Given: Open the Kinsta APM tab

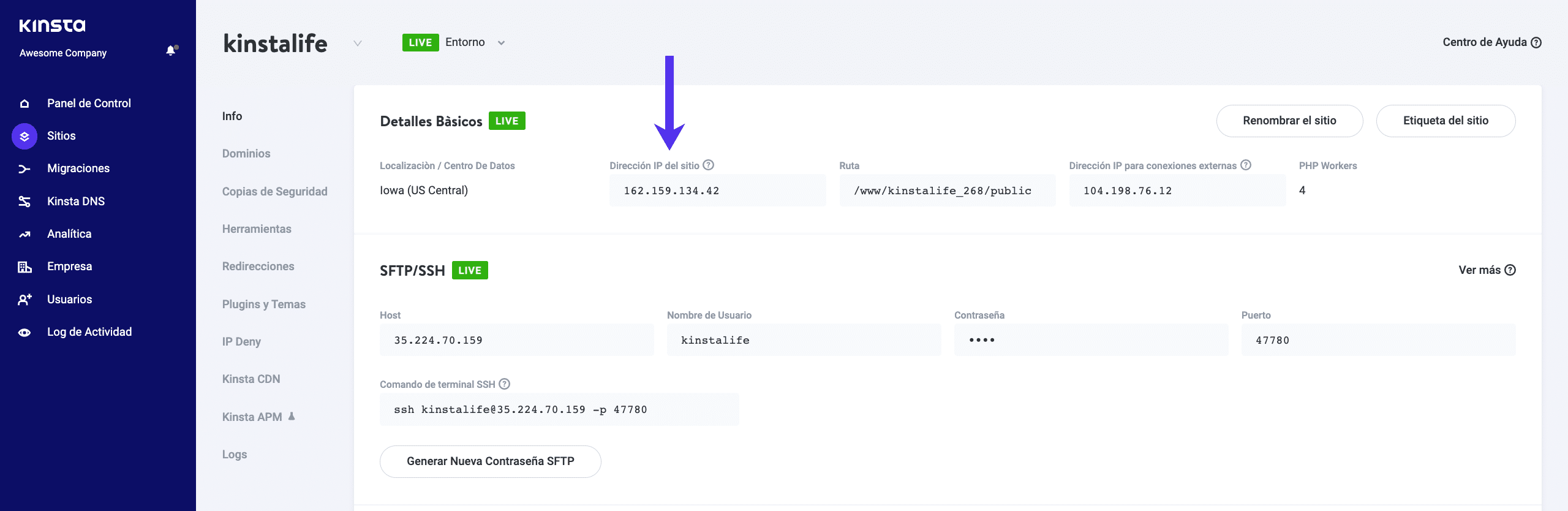Looking at the screenshot, I should tap(252, 417).
